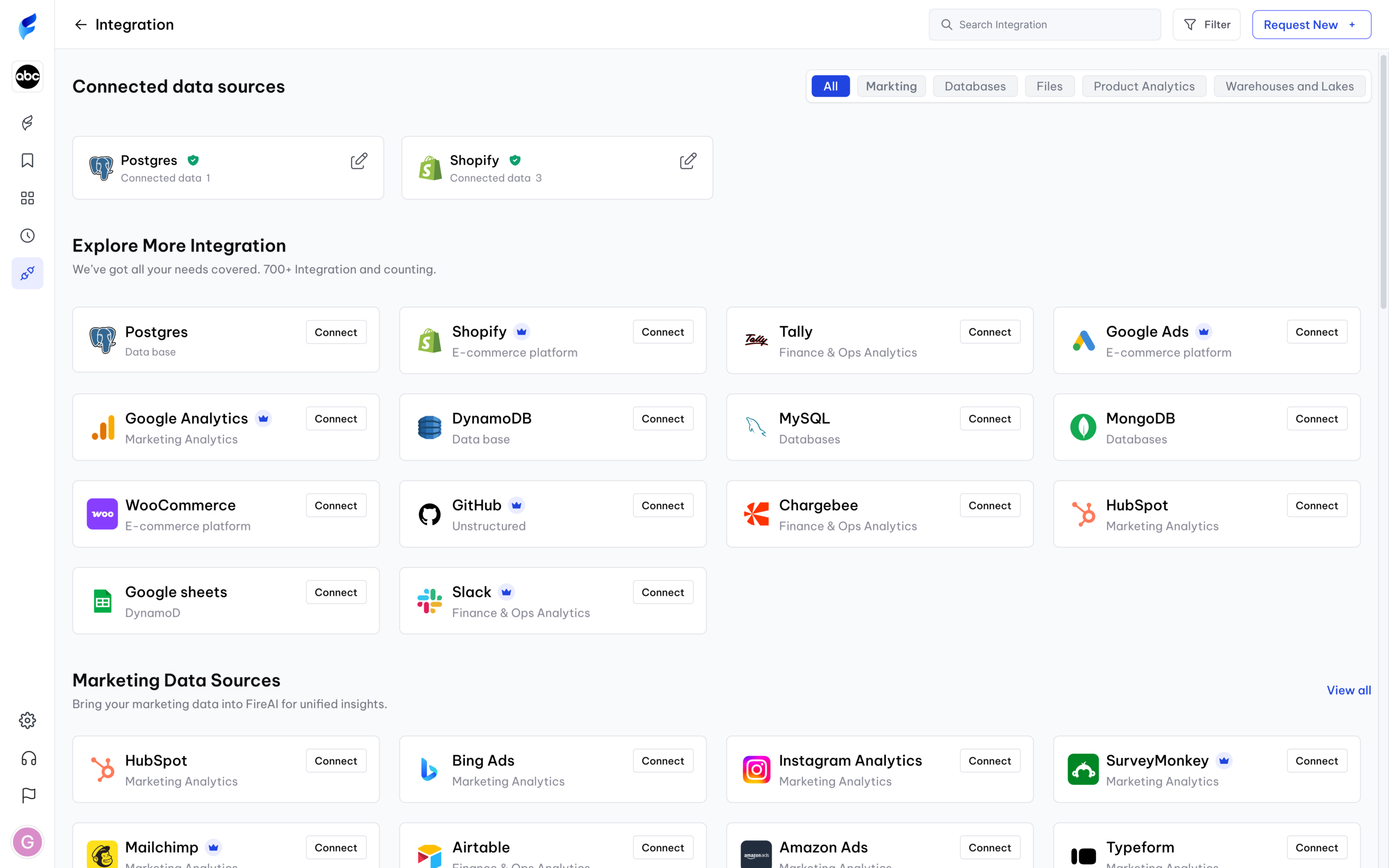Click the flag icon in sidebar
The height and width of the screenshot is (868, 1389).
click(28, 796)
